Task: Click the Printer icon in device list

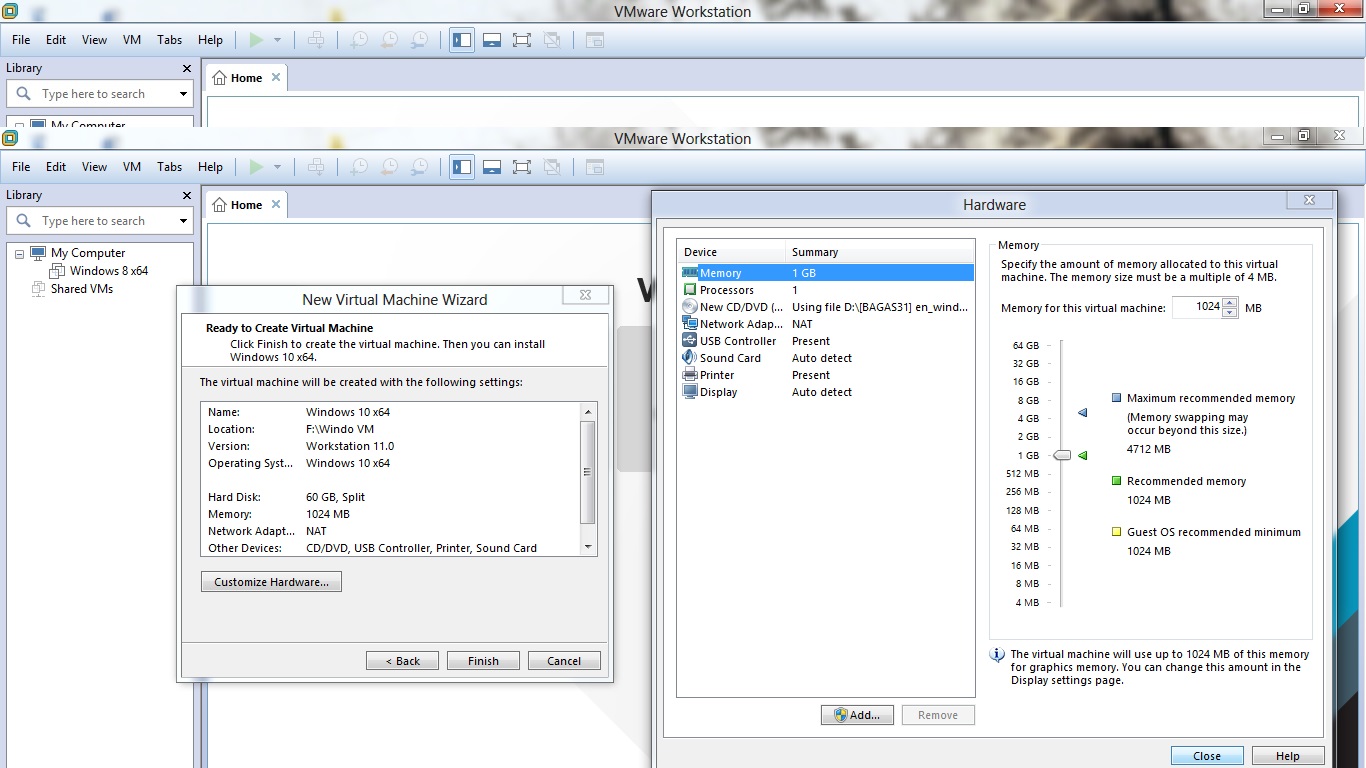Action: pos(690,375)
